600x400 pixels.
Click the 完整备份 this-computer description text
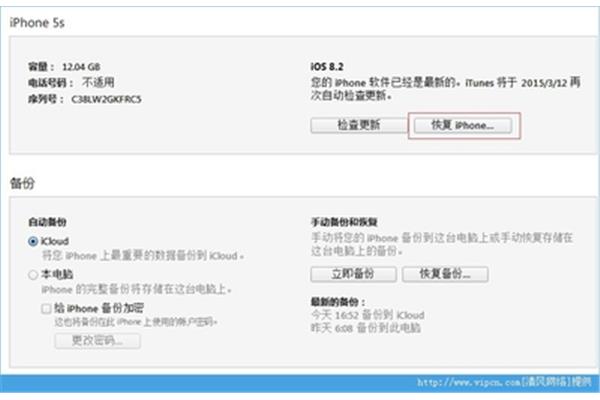[136, 289]
